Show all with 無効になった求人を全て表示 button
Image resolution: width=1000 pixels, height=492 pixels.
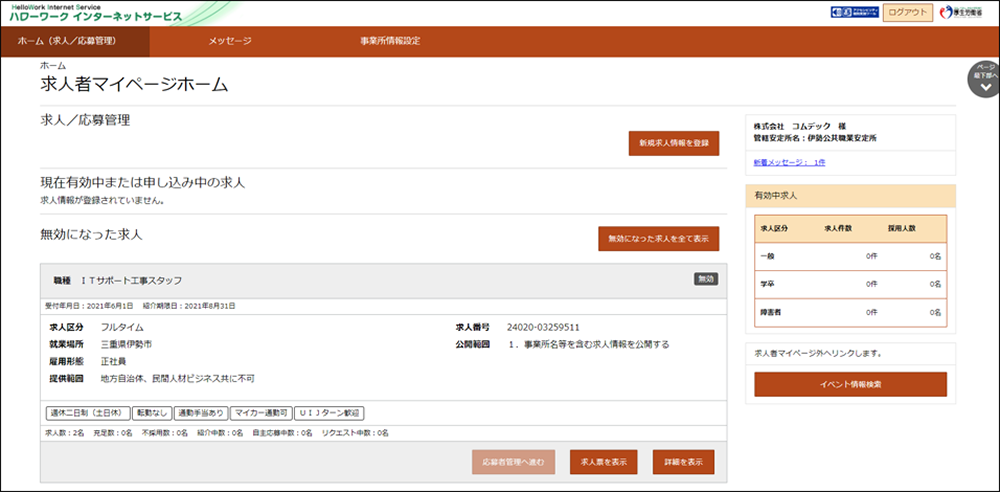point(658,239)
